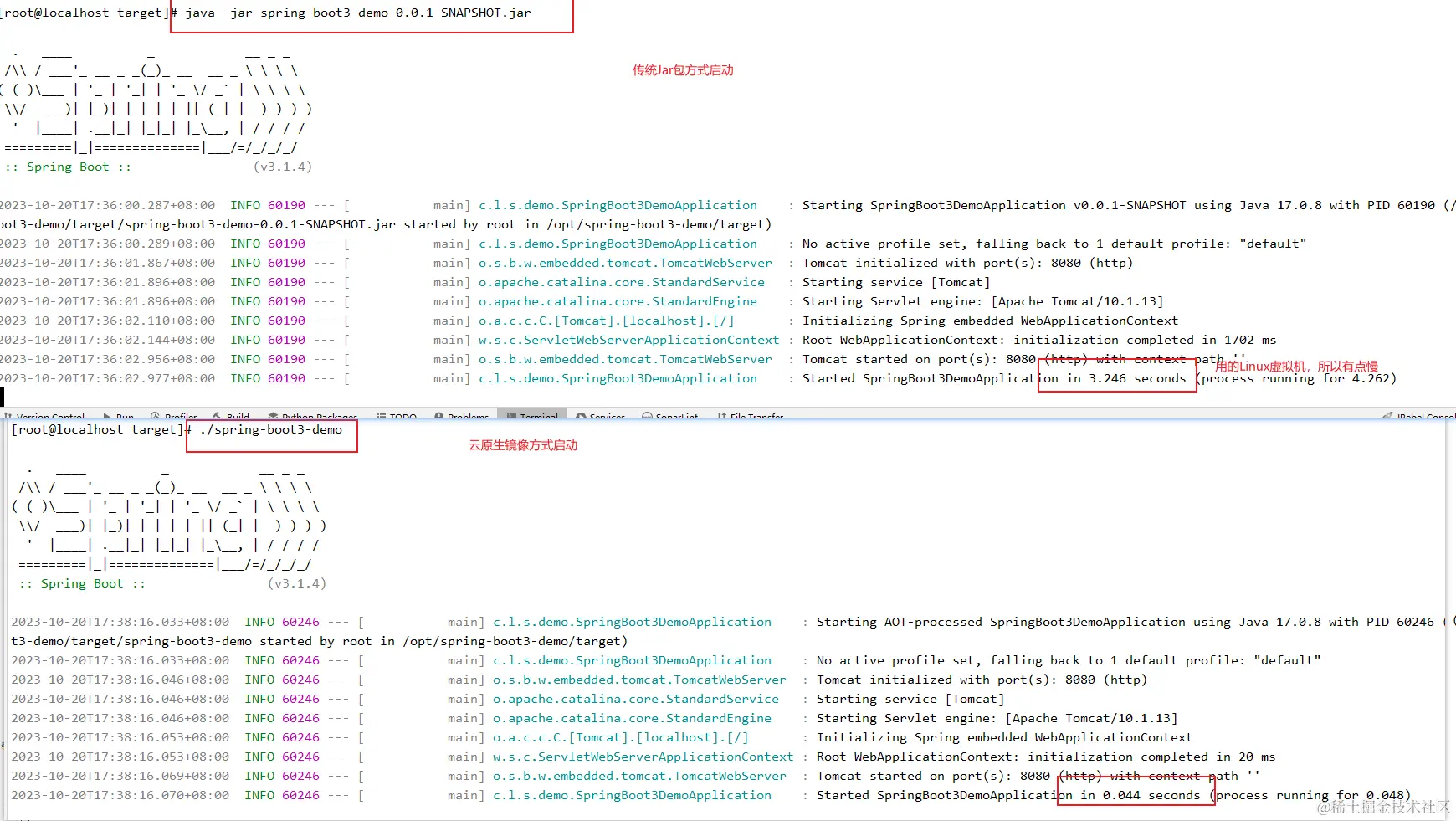Click the timestamp '2023-10-20T17:38:16.069+08:00'

(120, 776)
